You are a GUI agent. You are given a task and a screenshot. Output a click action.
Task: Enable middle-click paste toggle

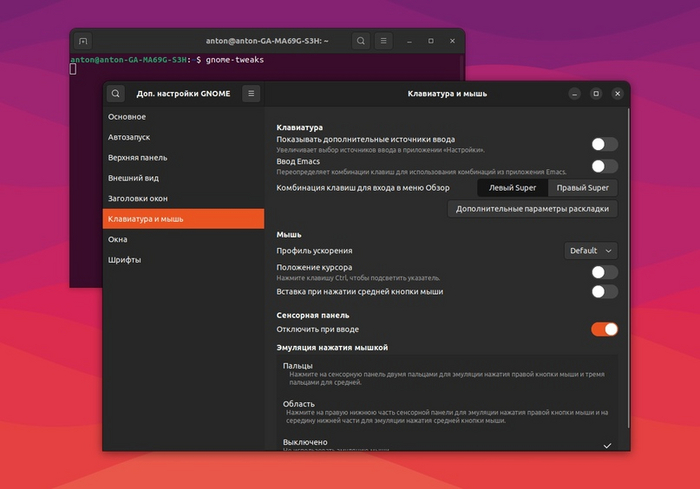pos(604,292)
